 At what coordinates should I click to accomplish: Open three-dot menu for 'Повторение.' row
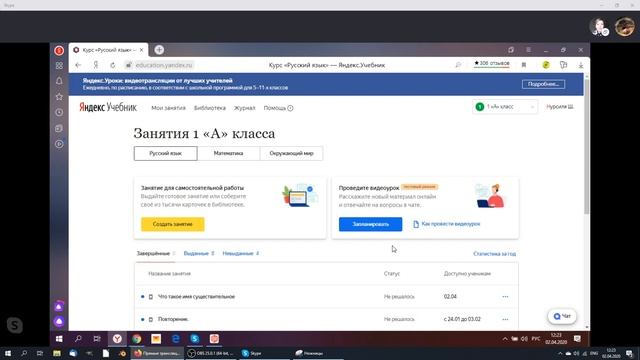pyautogui.click(x=505, y=319)
